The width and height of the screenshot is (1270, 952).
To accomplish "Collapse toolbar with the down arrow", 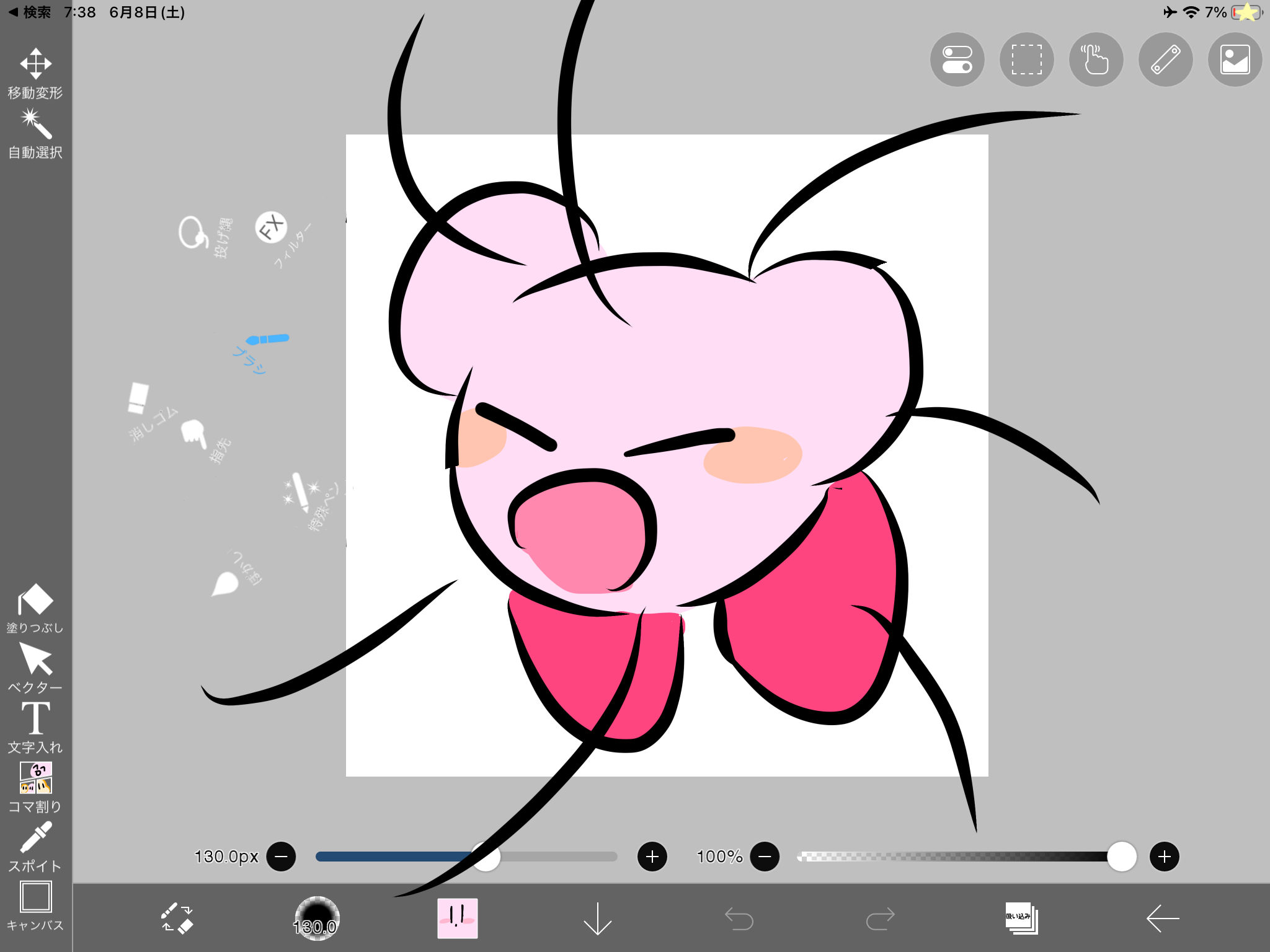I will point(597,918).
